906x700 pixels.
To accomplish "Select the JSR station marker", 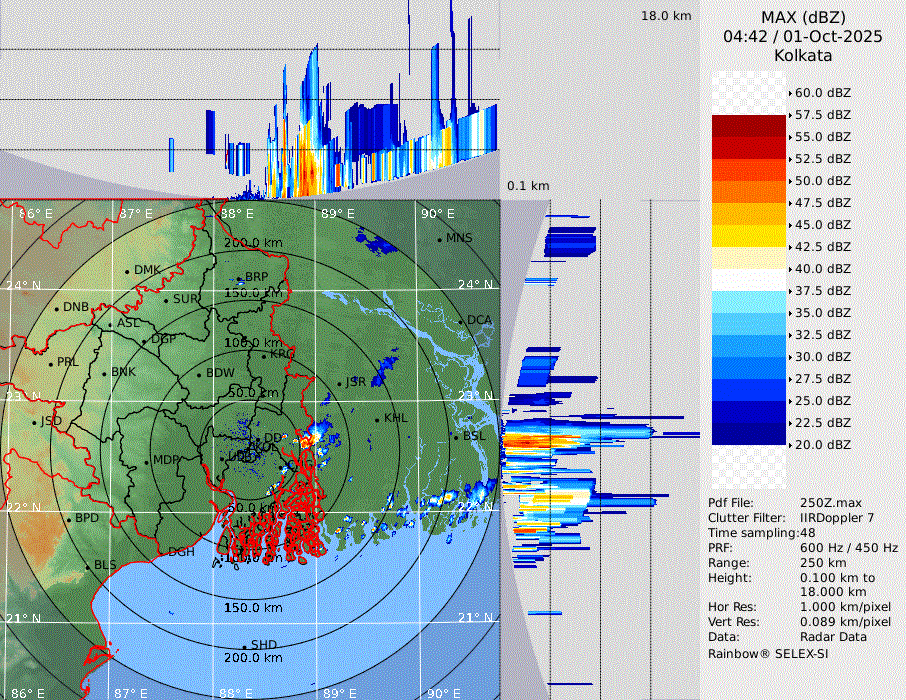I will click(x=338, y=383).
